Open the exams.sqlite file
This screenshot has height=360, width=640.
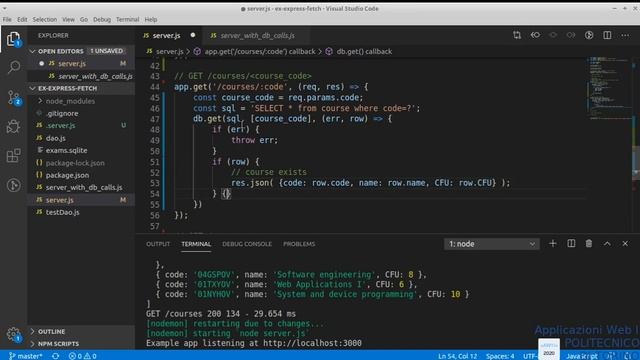point(66,150)
